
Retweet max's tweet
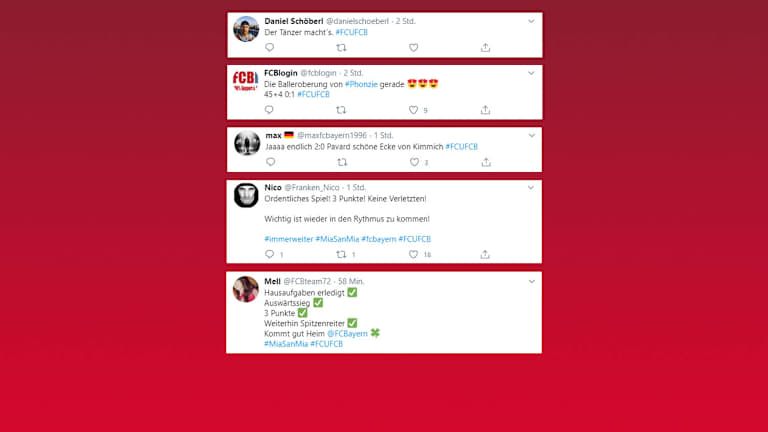[x=342, y=162]
